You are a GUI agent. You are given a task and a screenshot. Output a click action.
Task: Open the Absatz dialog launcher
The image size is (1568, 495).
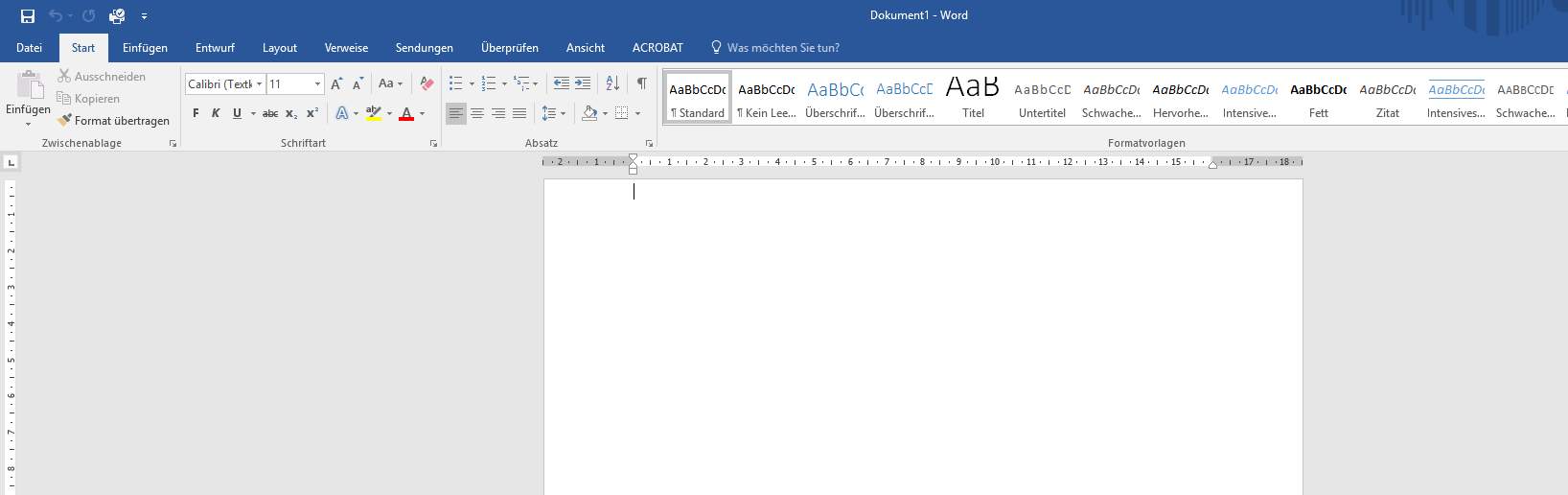click(649, 143)
